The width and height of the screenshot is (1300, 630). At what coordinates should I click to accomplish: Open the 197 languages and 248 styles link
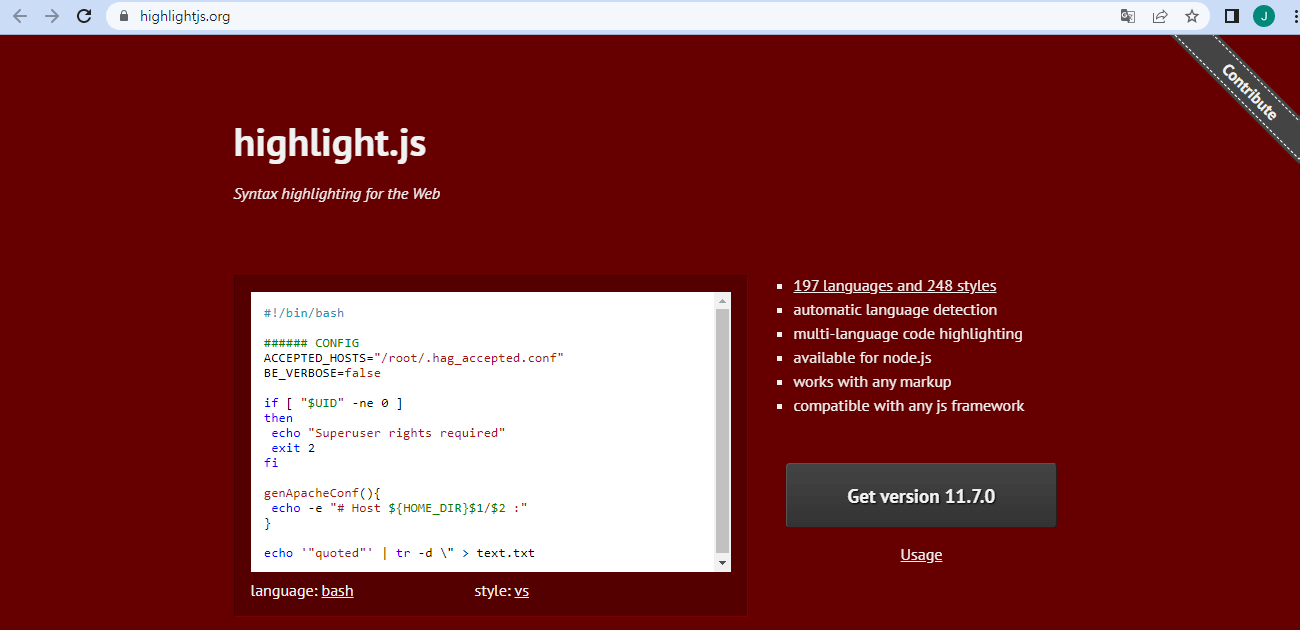pos(894,285)
